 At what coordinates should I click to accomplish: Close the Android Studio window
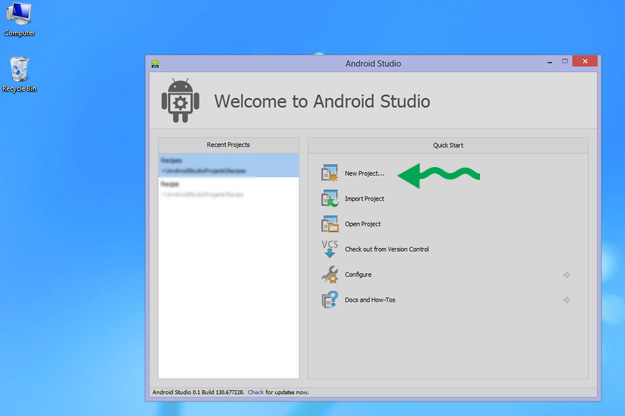click(x=585, y=61)
